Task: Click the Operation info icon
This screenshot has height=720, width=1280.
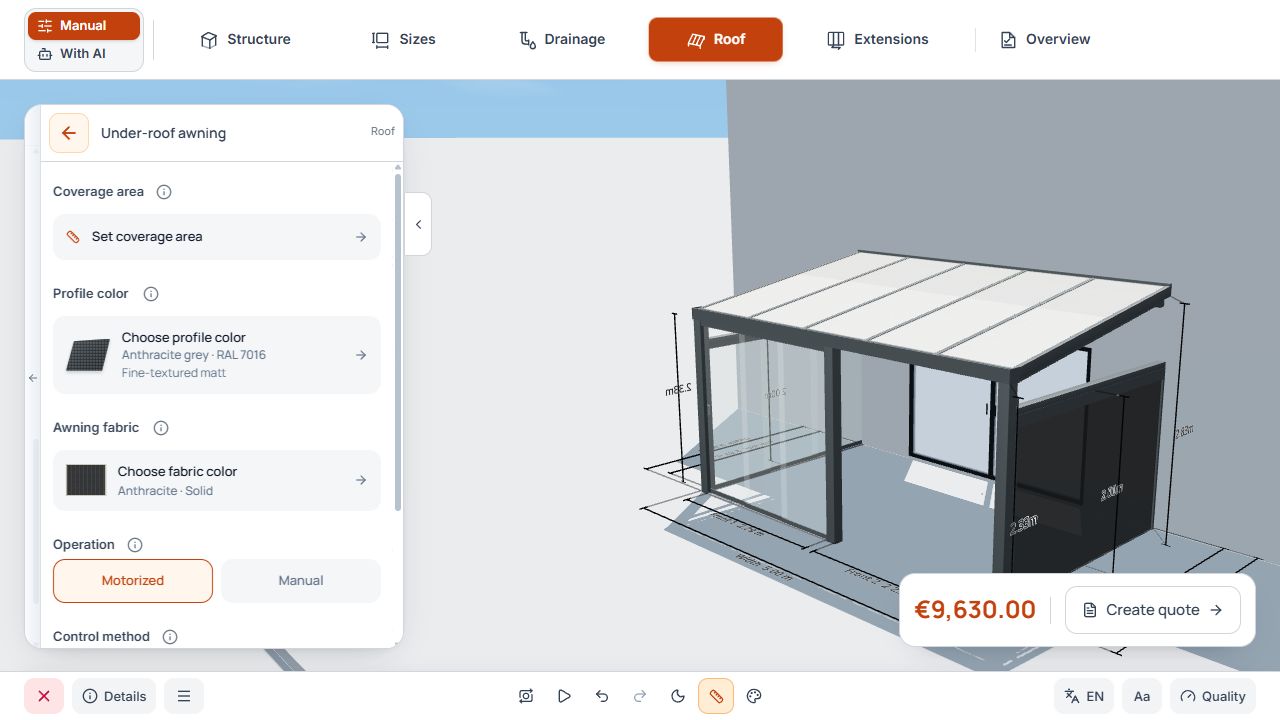Action: 135,545
